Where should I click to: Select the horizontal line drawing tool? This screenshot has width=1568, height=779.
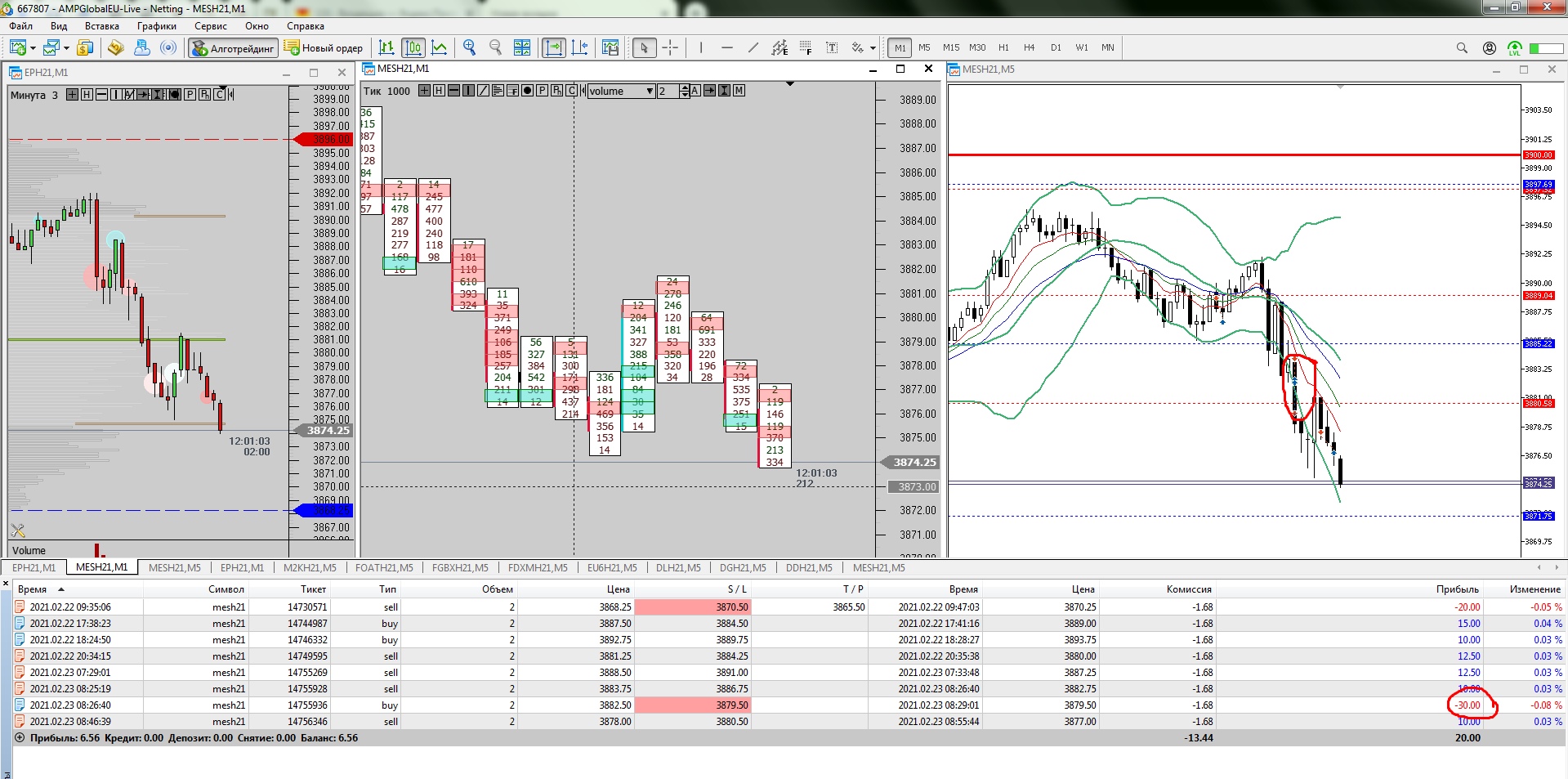tap(727, 47)
